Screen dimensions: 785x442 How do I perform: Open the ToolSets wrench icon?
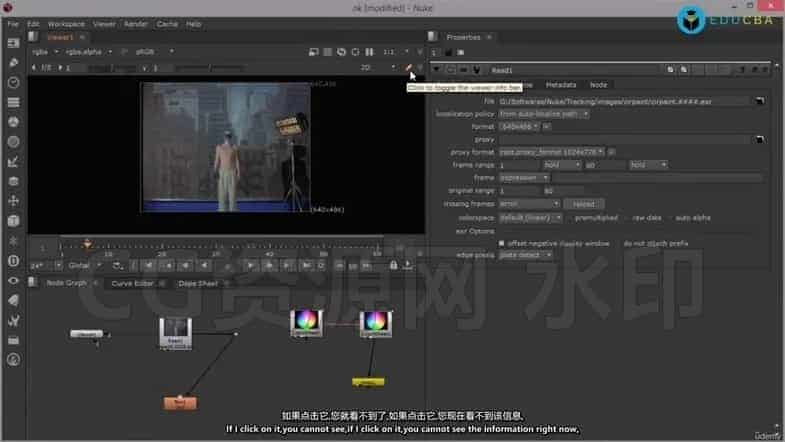click(x=14, y=320)
